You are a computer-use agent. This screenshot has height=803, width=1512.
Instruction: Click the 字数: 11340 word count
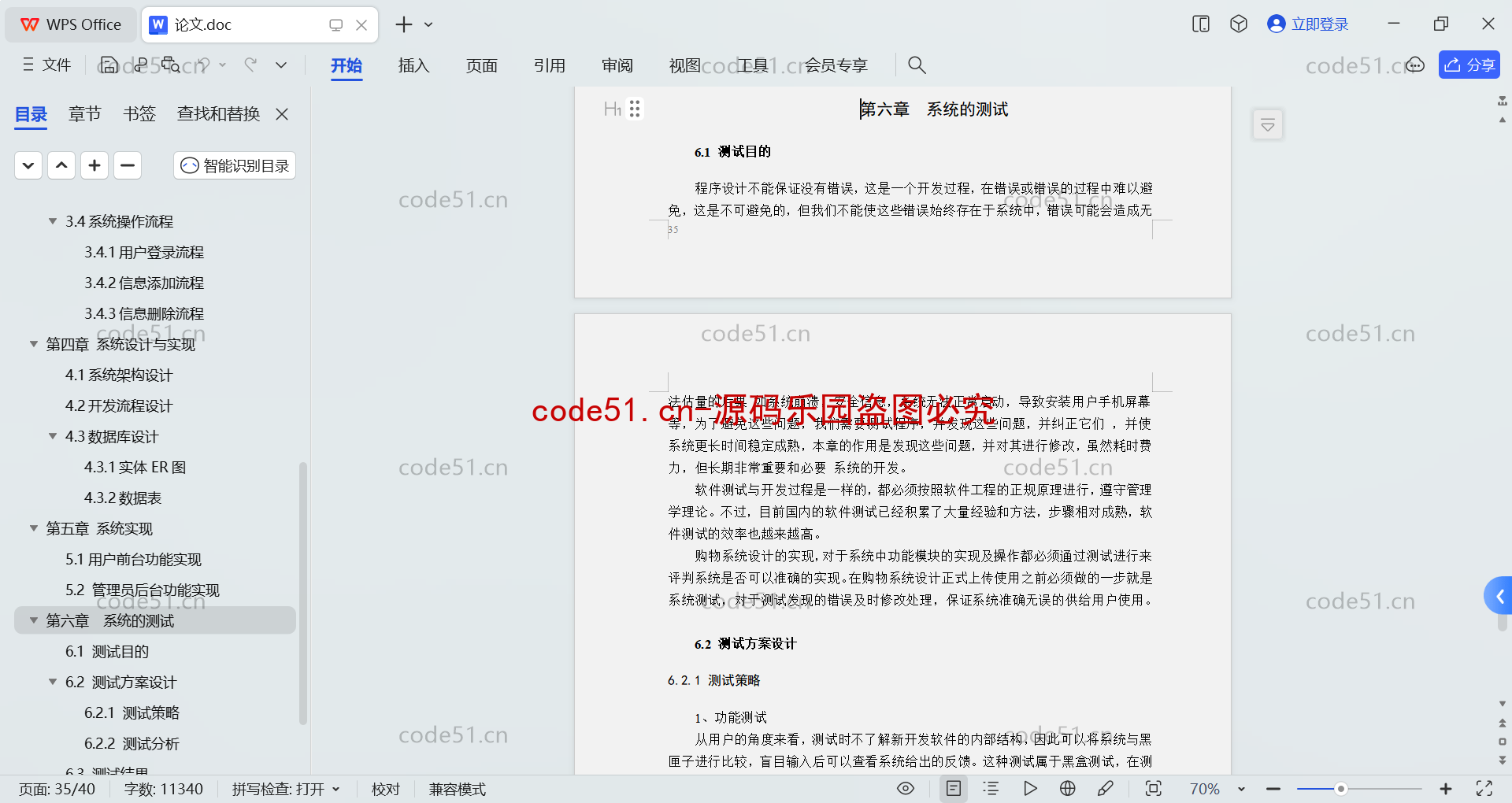click(x=163, y=789)
